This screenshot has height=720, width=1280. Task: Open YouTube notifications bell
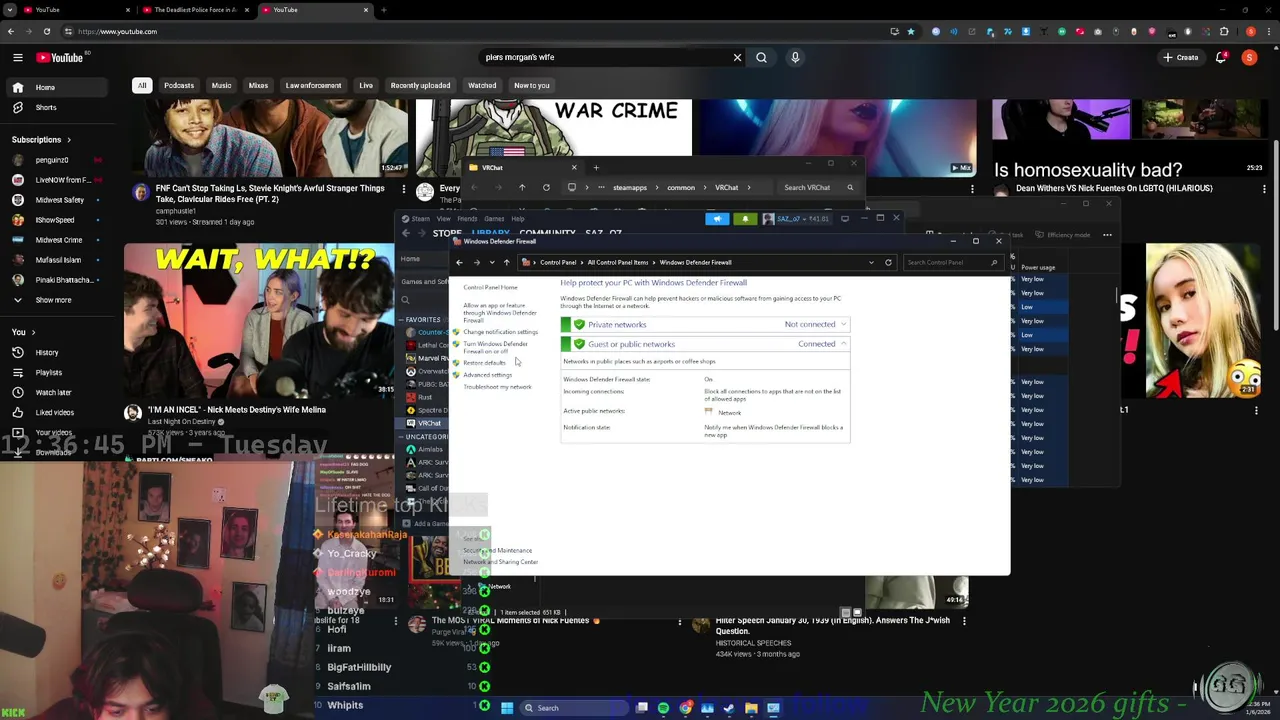point(1221,57)
